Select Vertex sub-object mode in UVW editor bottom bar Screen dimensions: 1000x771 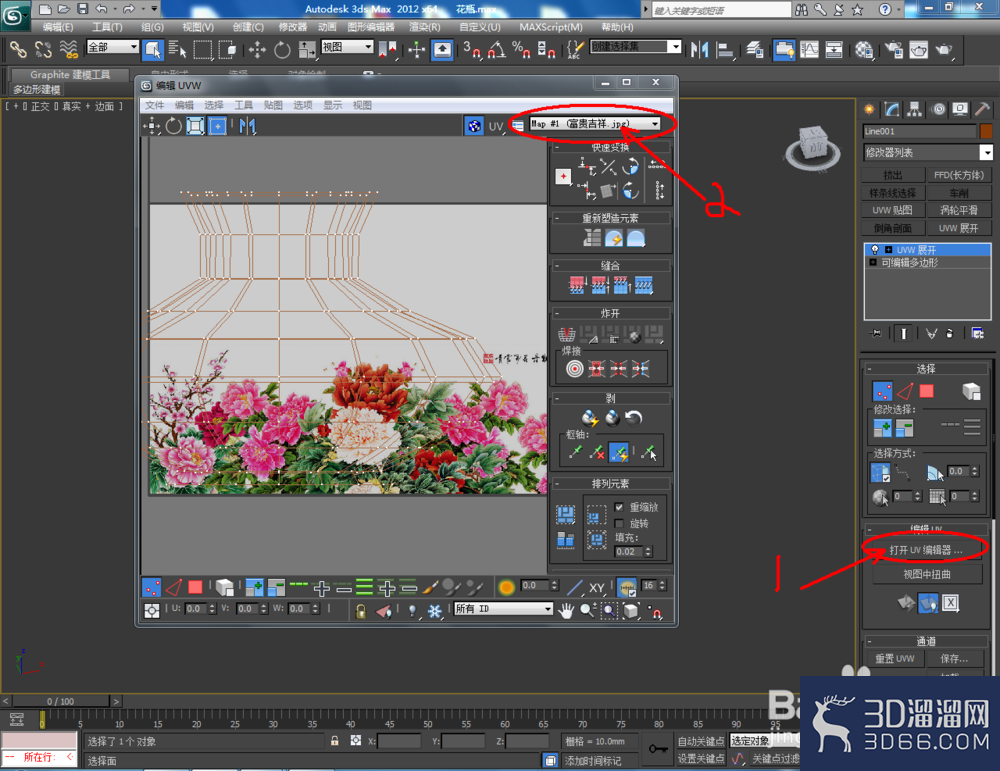coord(151,587)
